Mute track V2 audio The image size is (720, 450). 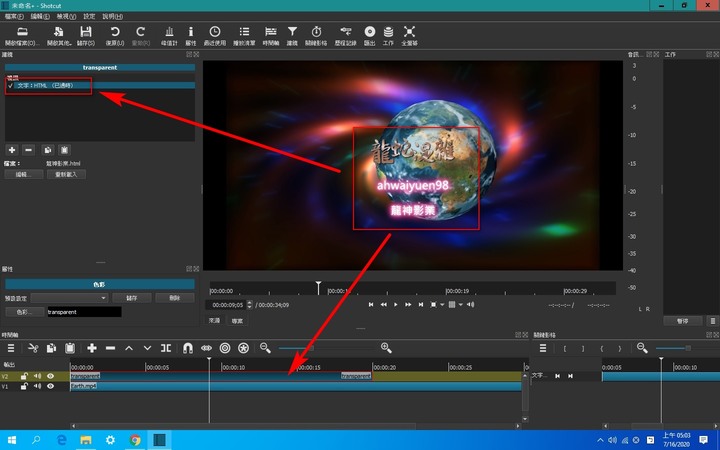[37, 376]
